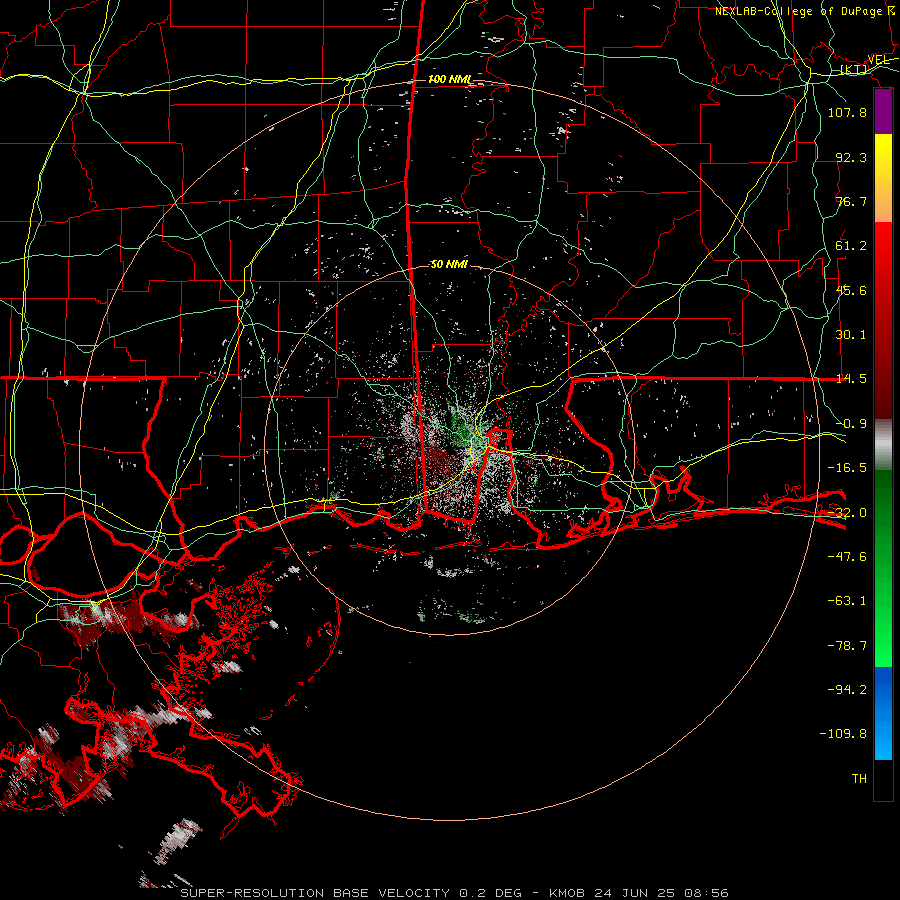Select the -78.7 legend value
Screen dimensions: 900x900
847,646
